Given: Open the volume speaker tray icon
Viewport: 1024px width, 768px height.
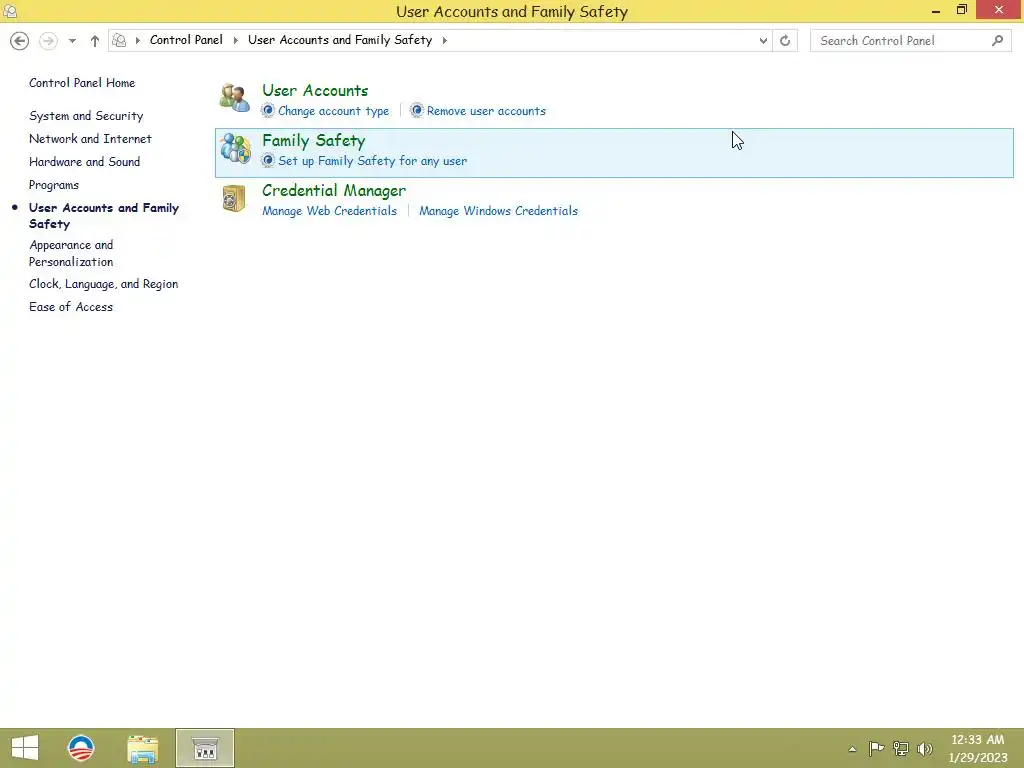Looking at the screenshot, I should pos(925,748).
